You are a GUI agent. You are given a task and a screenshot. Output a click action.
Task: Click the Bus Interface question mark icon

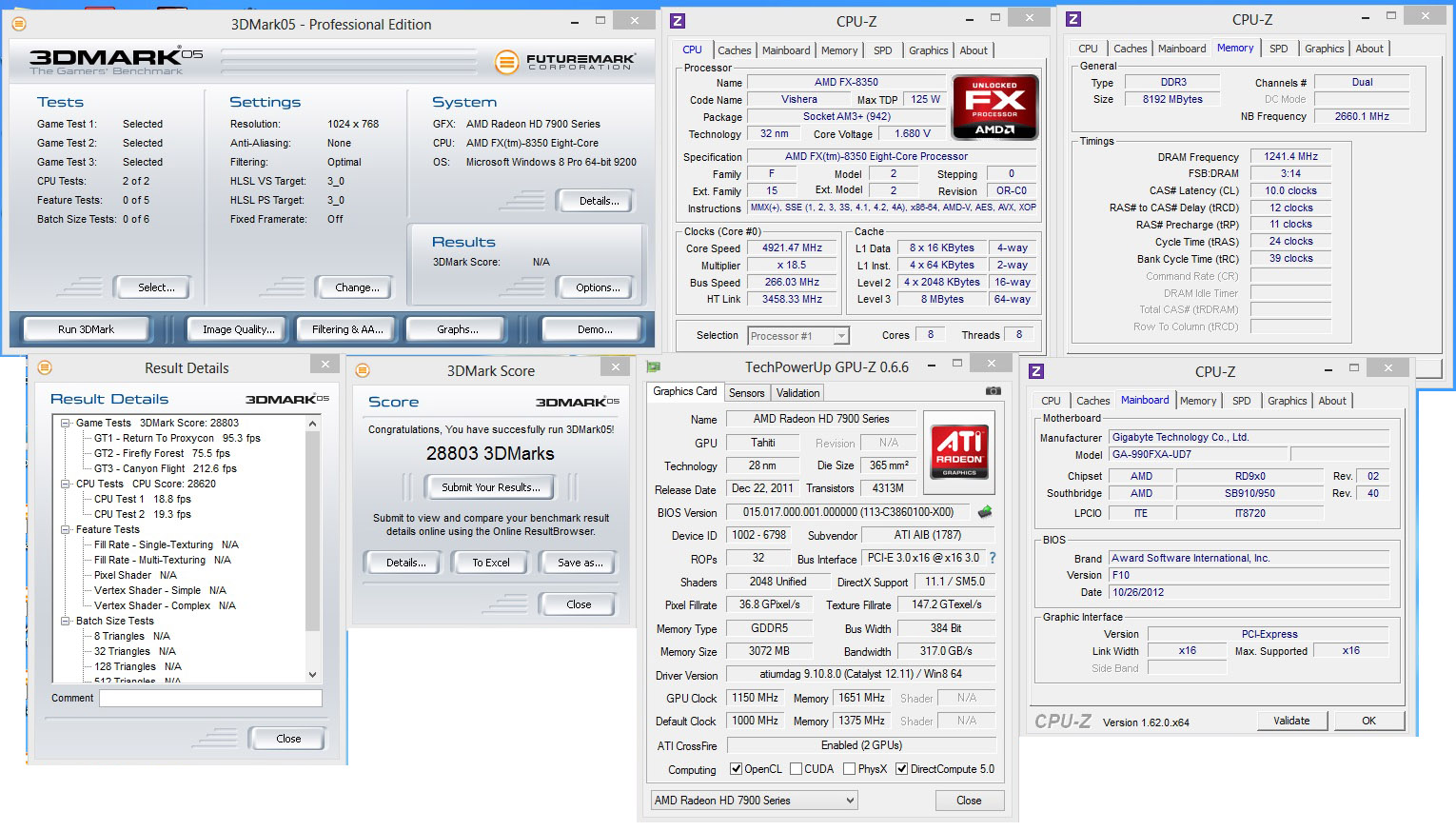coord(993,559)
